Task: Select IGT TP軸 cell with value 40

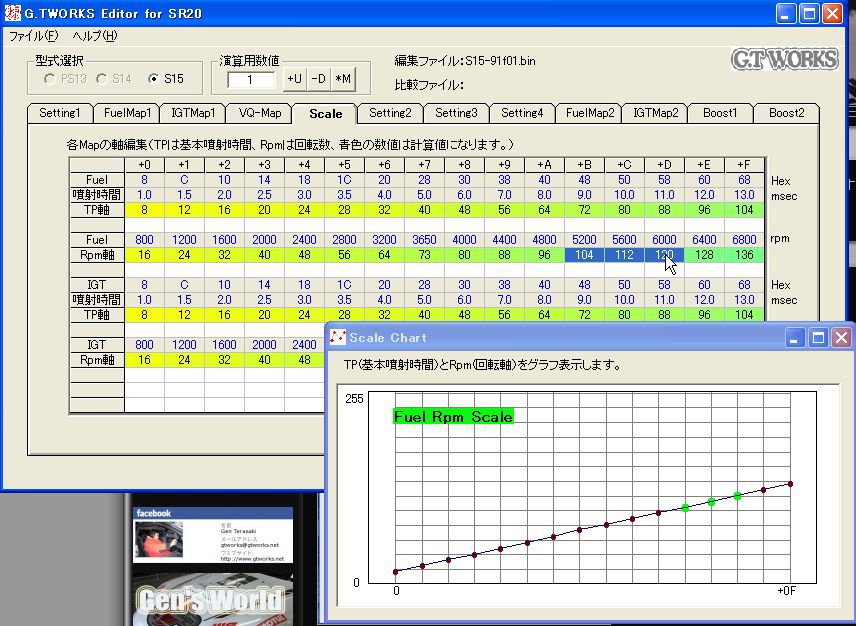Action: pyautogui.click(x=424, y=315)
